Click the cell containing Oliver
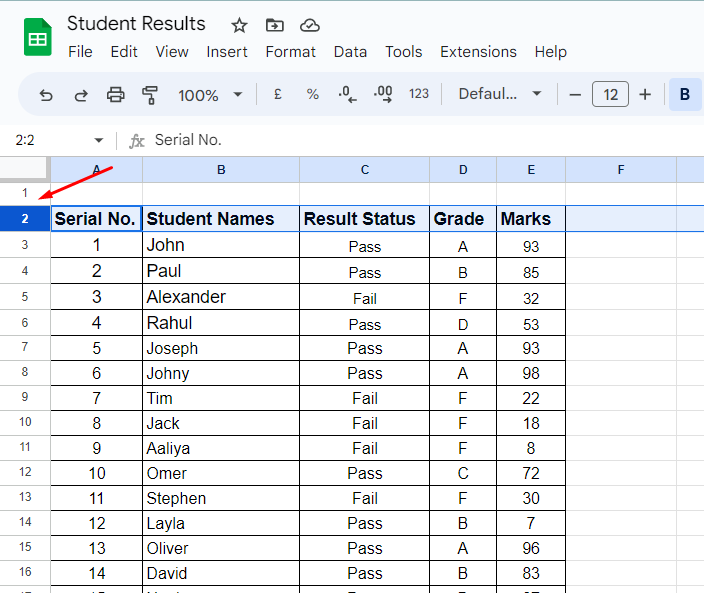 (221, 548)
